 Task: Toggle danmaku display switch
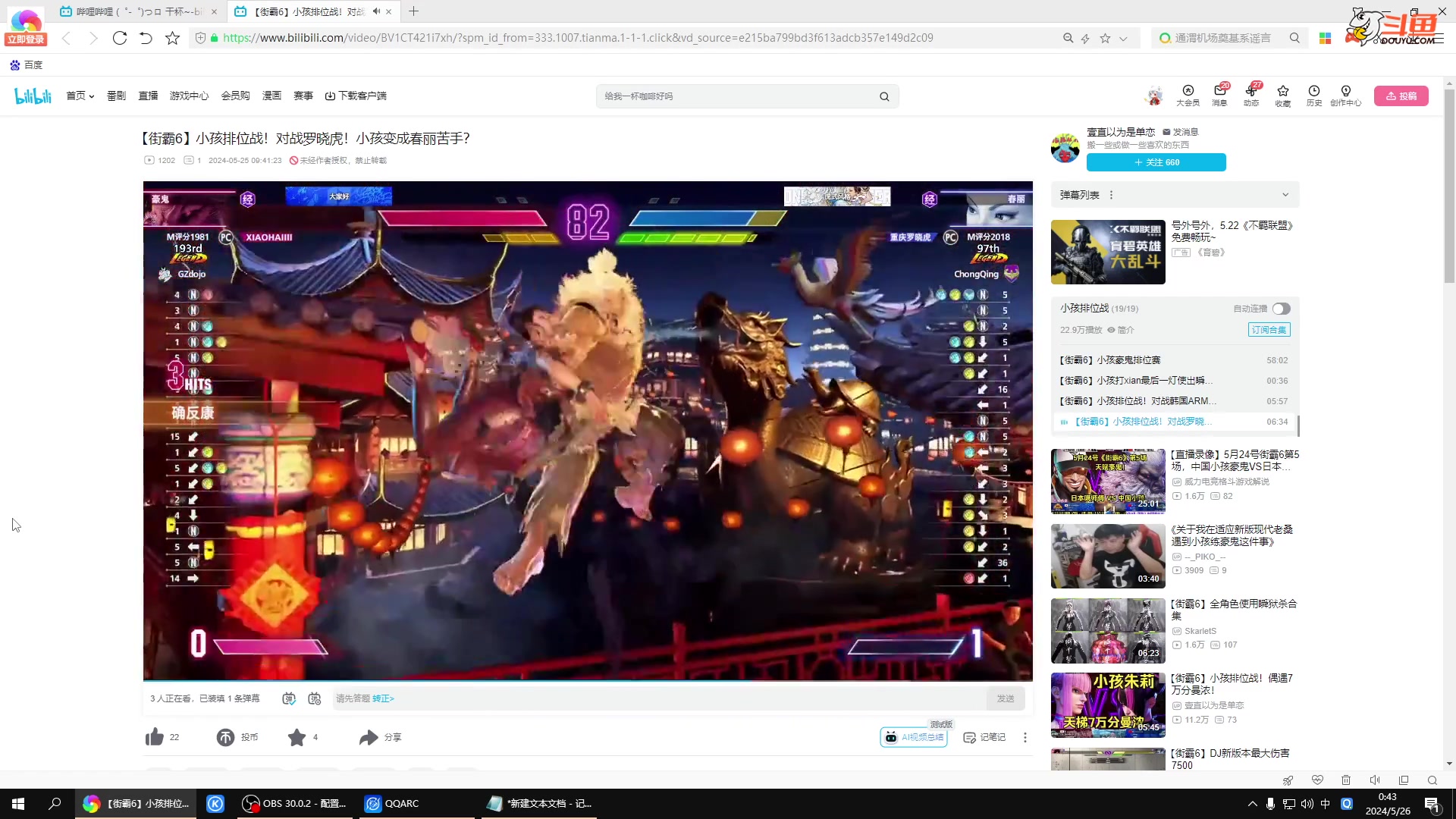tap(289, 698)
